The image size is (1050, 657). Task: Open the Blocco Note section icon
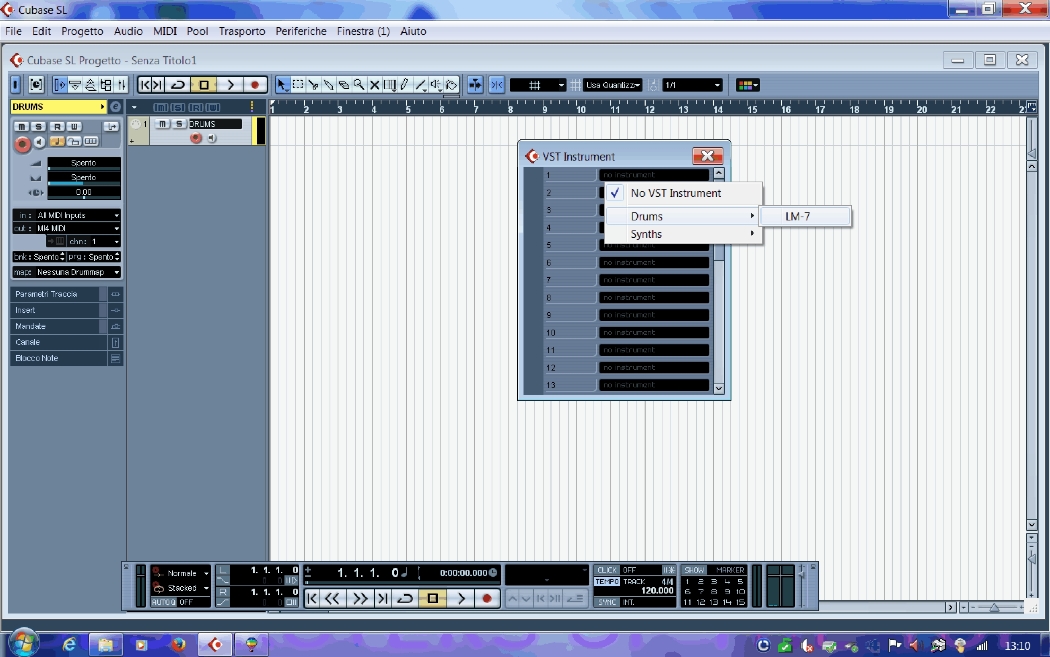(115, 358)
